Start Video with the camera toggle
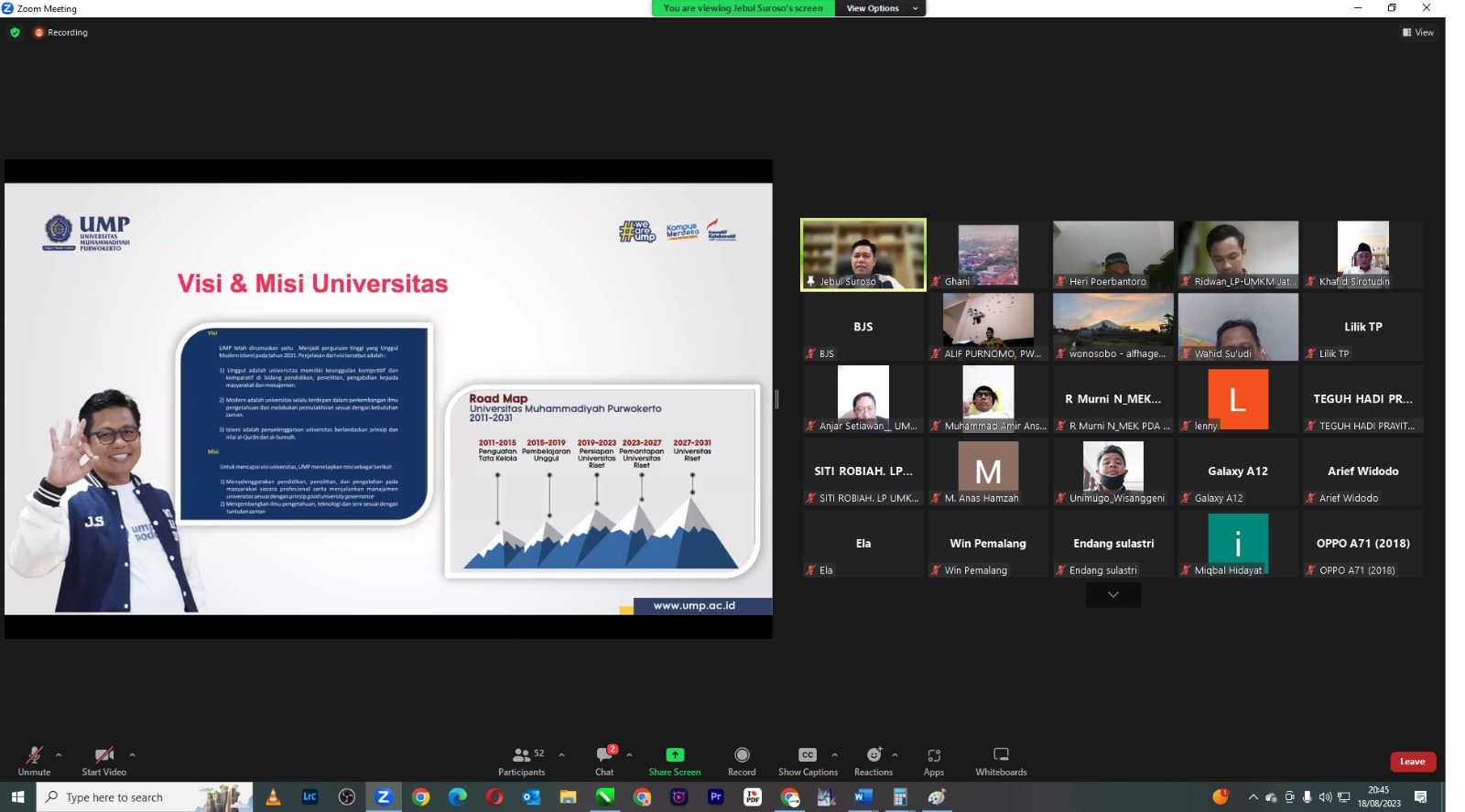This screenshot has height=812, width=1465. (103, 760)
